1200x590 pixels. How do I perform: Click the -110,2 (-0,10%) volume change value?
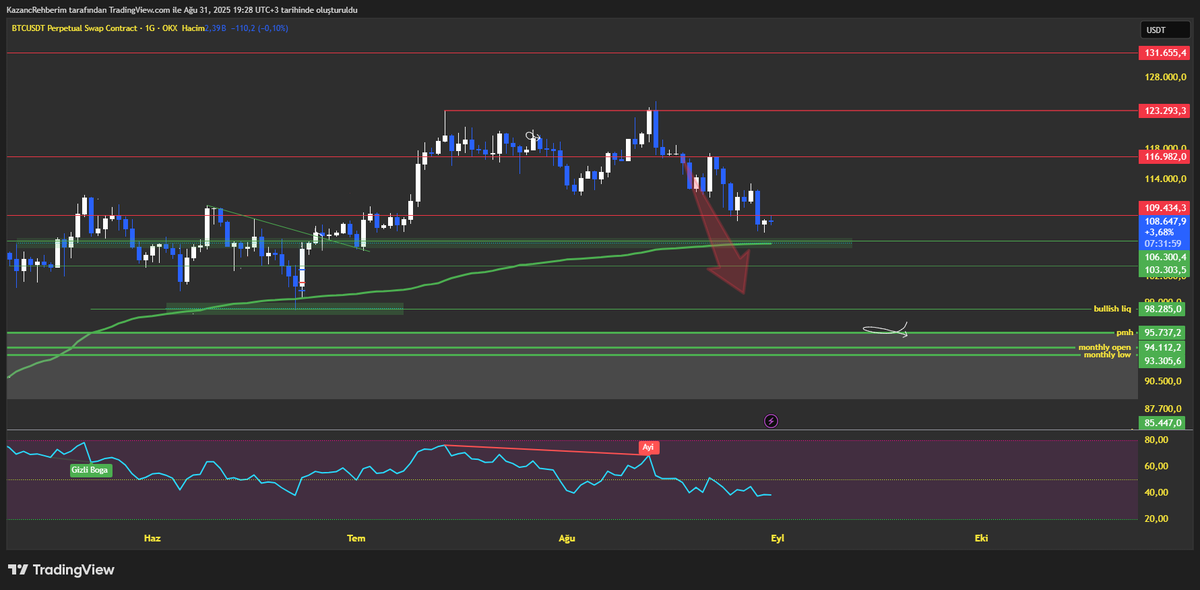pos(259,28)
